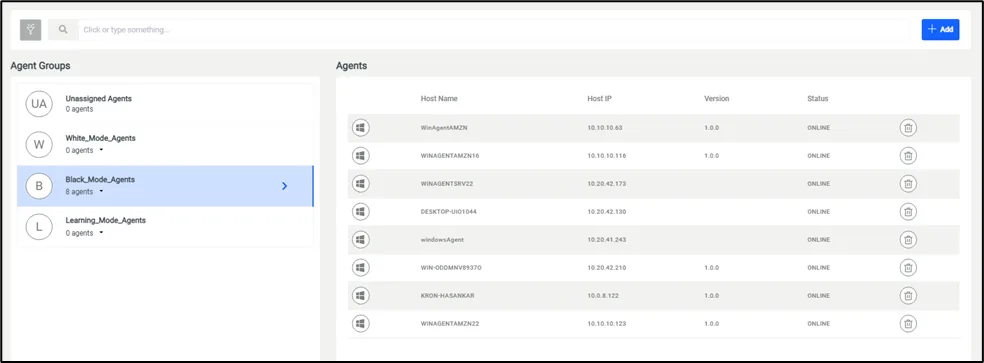Click IP address 10.20.42.130
Viewport: 984px width, 363px height.
click(606, 212)
